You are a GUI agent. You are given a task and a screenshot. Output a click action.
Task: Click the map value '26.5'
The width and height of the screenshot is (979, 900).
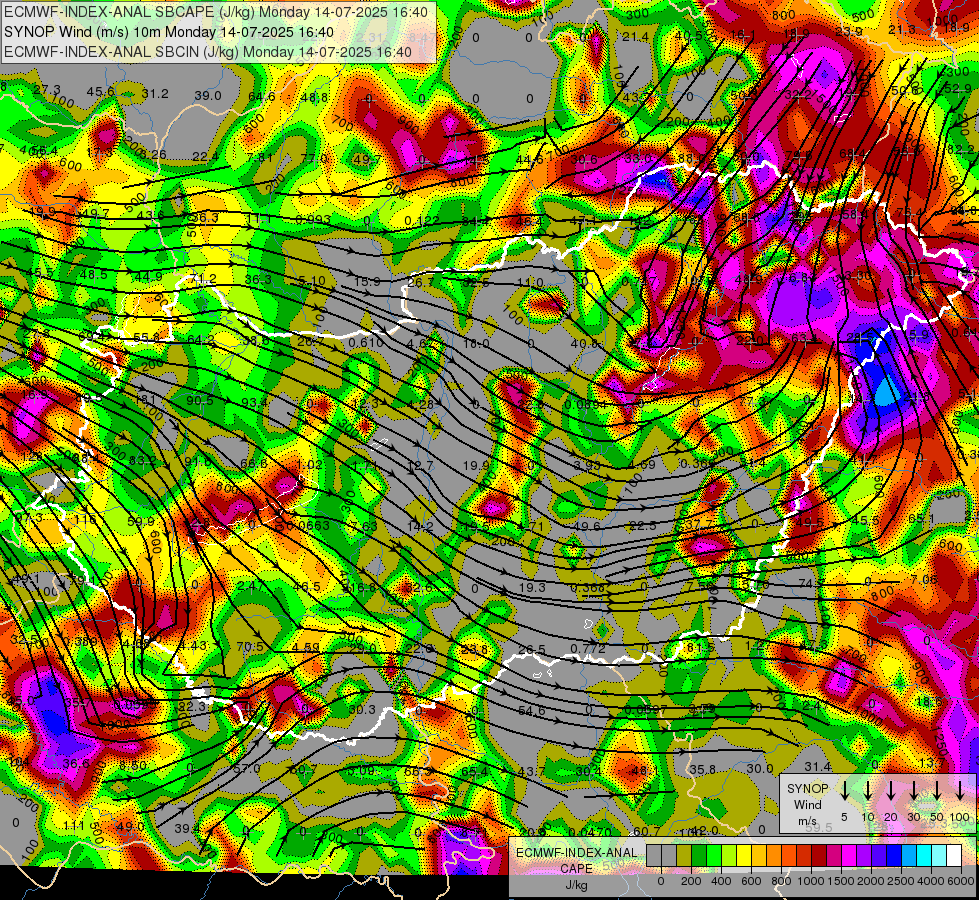pos(532,650)
